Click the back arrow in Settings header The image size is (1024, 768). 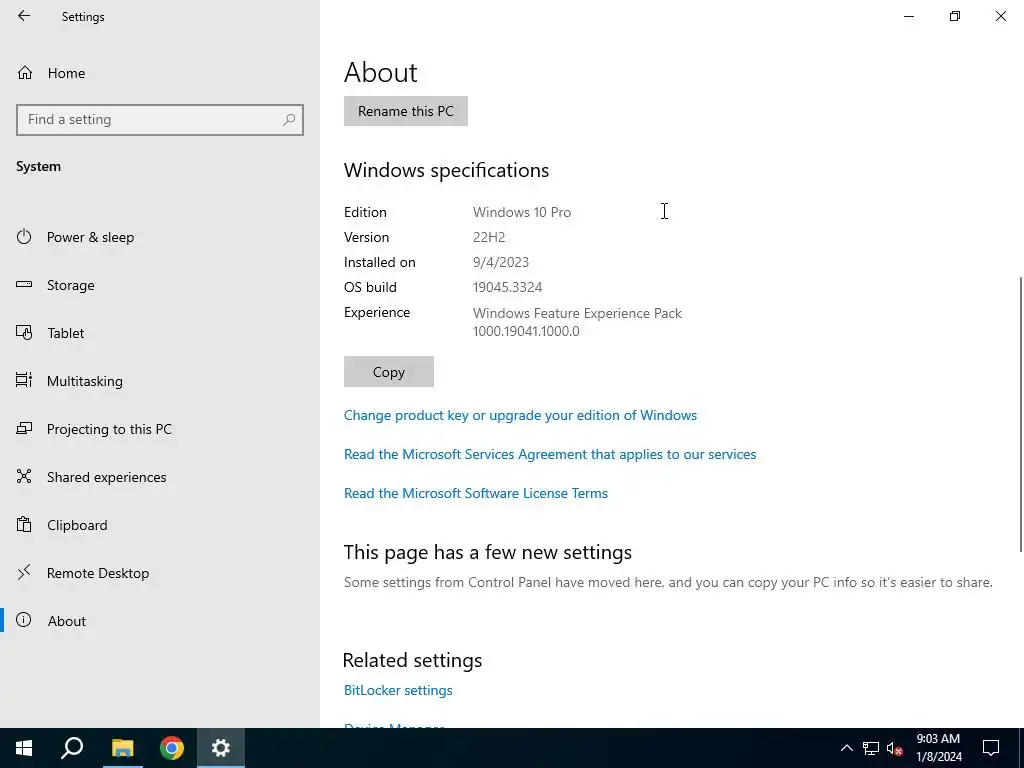[x=24, y=16]
